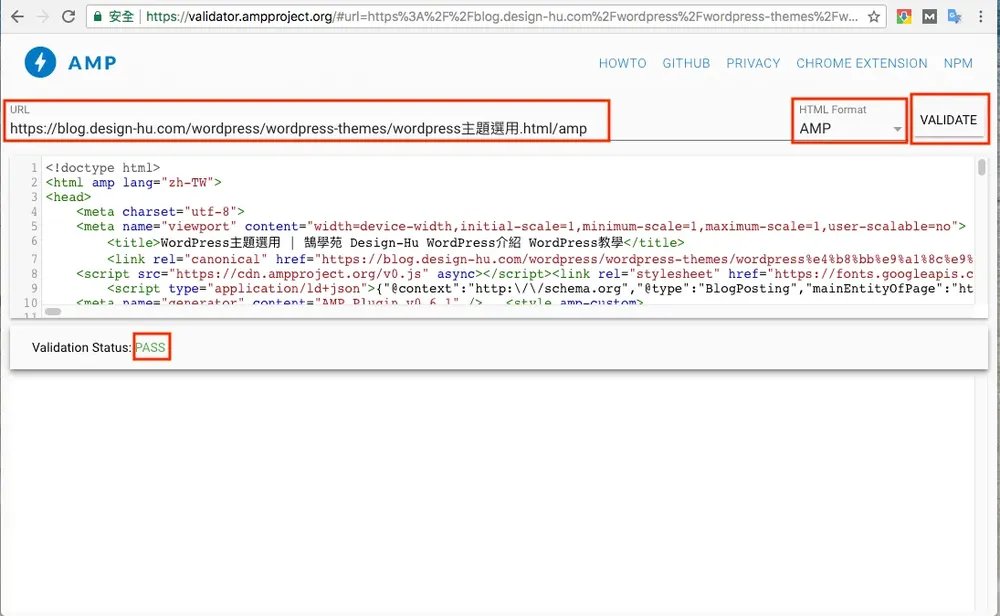
Task: Open the NPM link
Action: [x=958, y=63]
